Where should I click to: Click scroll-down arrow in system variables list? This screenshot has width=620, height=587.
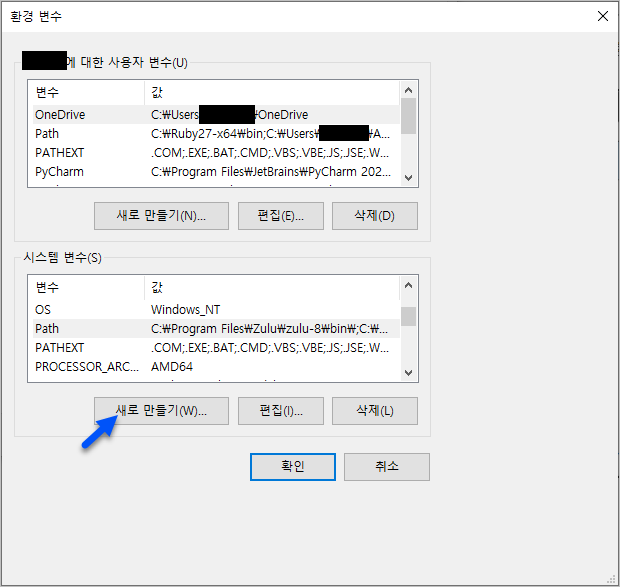point(408,372)
